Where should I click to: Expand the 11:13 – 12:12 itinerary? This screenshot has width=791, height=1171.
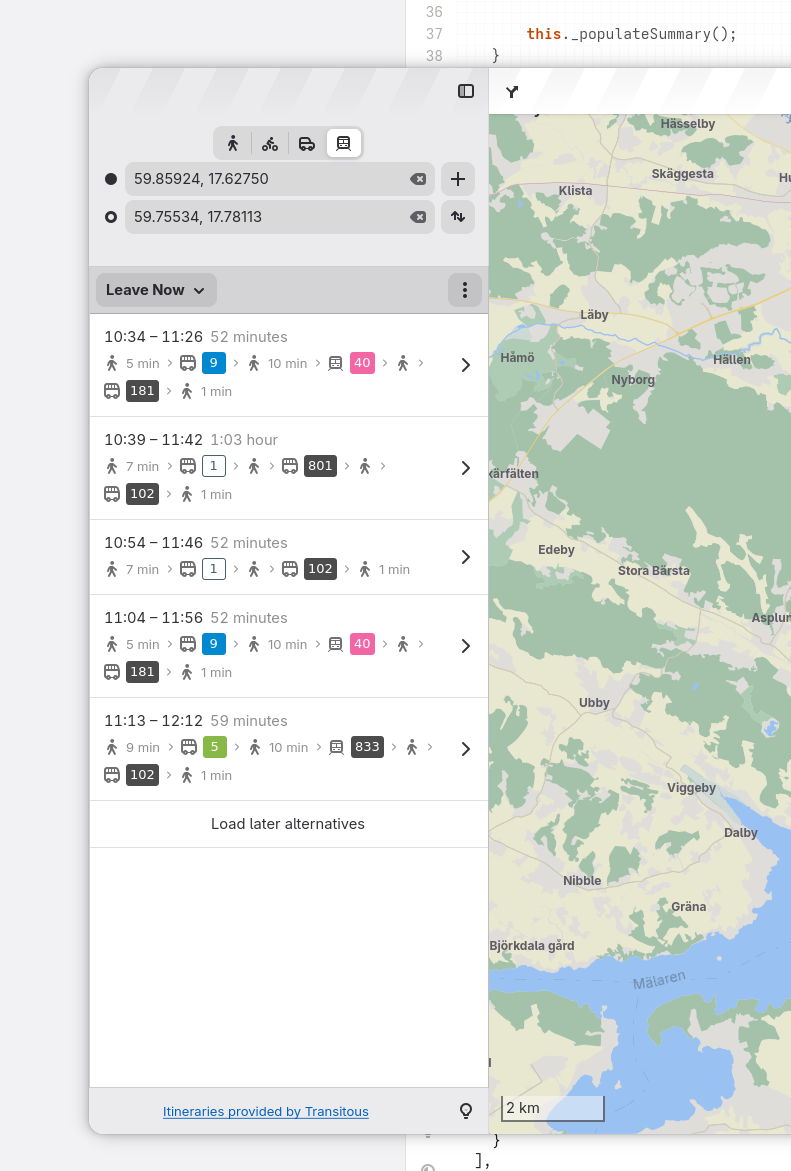(x=288, y=749)
